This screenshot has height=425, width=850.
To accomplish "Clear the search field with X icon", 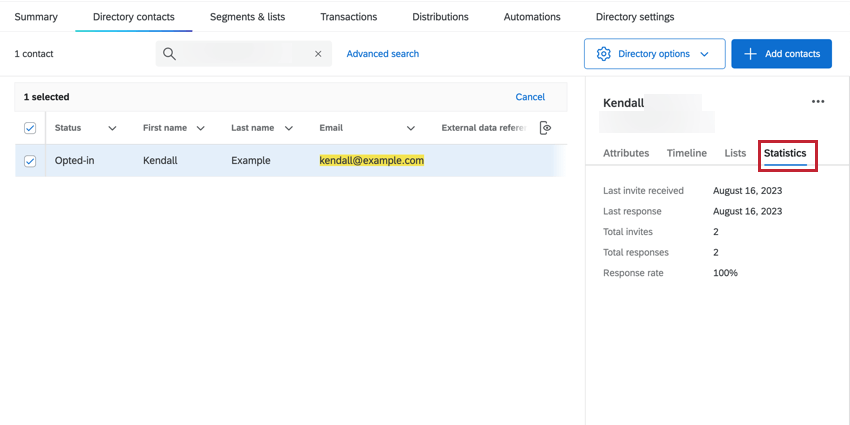I will [x=318, y=54].
